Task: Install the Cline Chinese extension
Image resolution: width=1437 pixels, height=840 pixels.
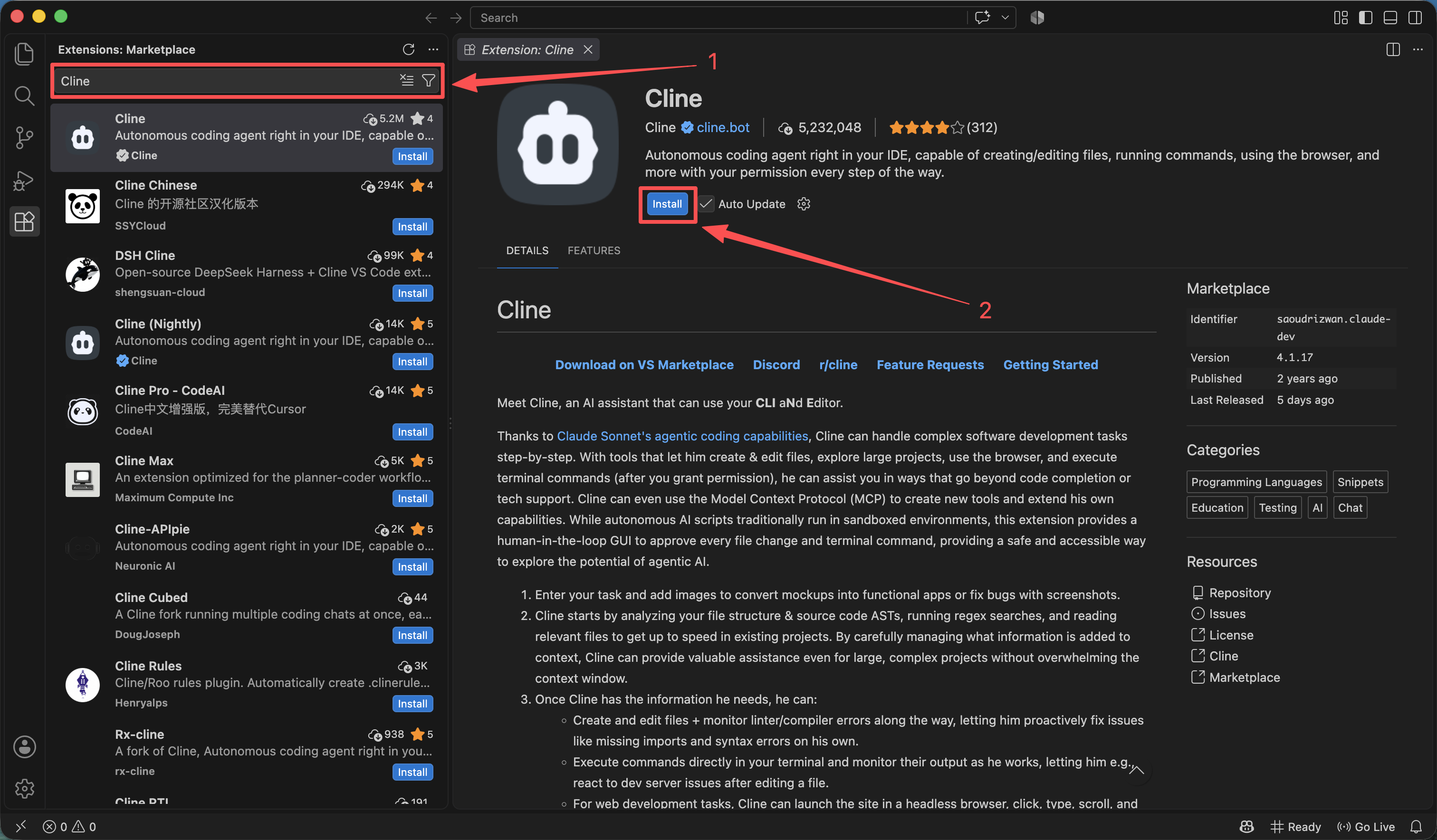Action: pos(412,227)
